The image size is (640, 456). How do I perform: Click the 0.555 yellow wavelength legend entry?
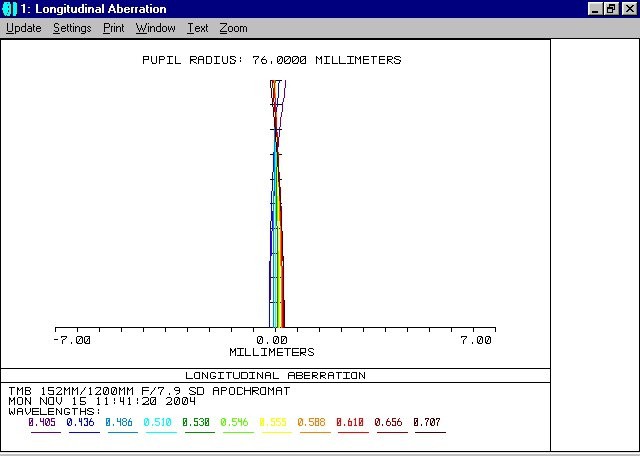pyautogui.click(x=276, y=422)
